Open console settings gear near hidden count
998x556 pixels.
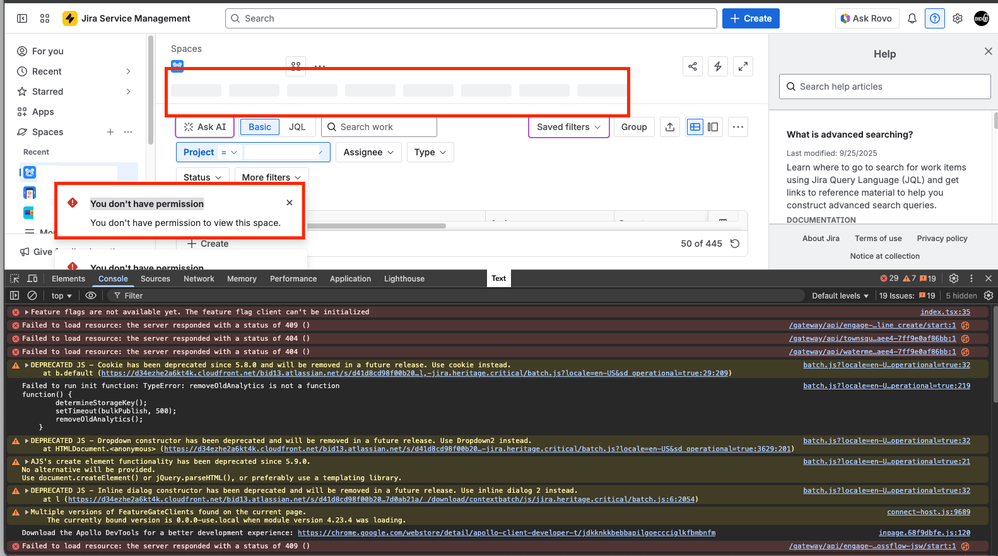(x=988, y=296)
